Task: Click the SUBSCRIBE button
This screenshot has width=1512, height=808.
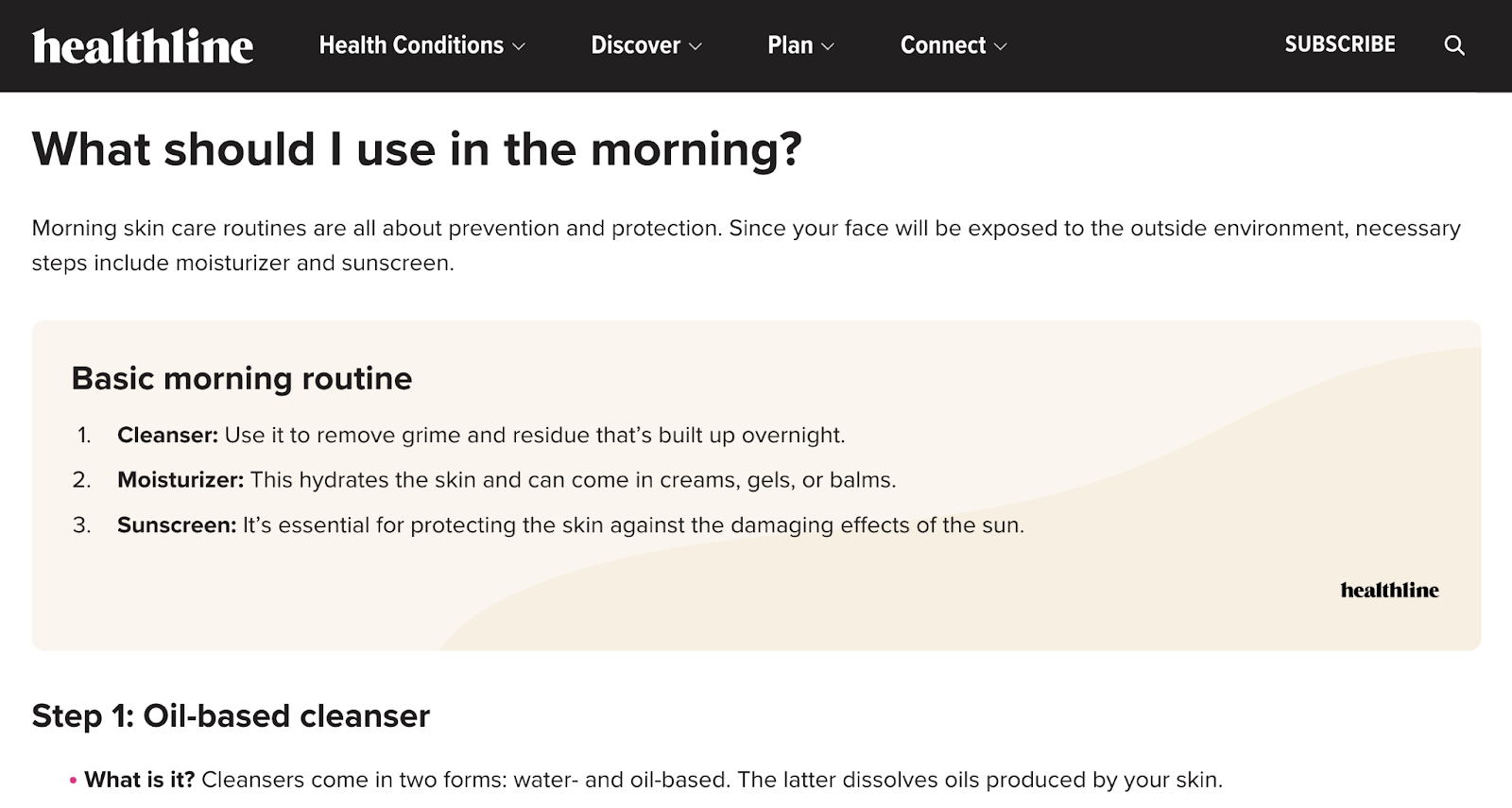Action: [x=1339, y=44]
